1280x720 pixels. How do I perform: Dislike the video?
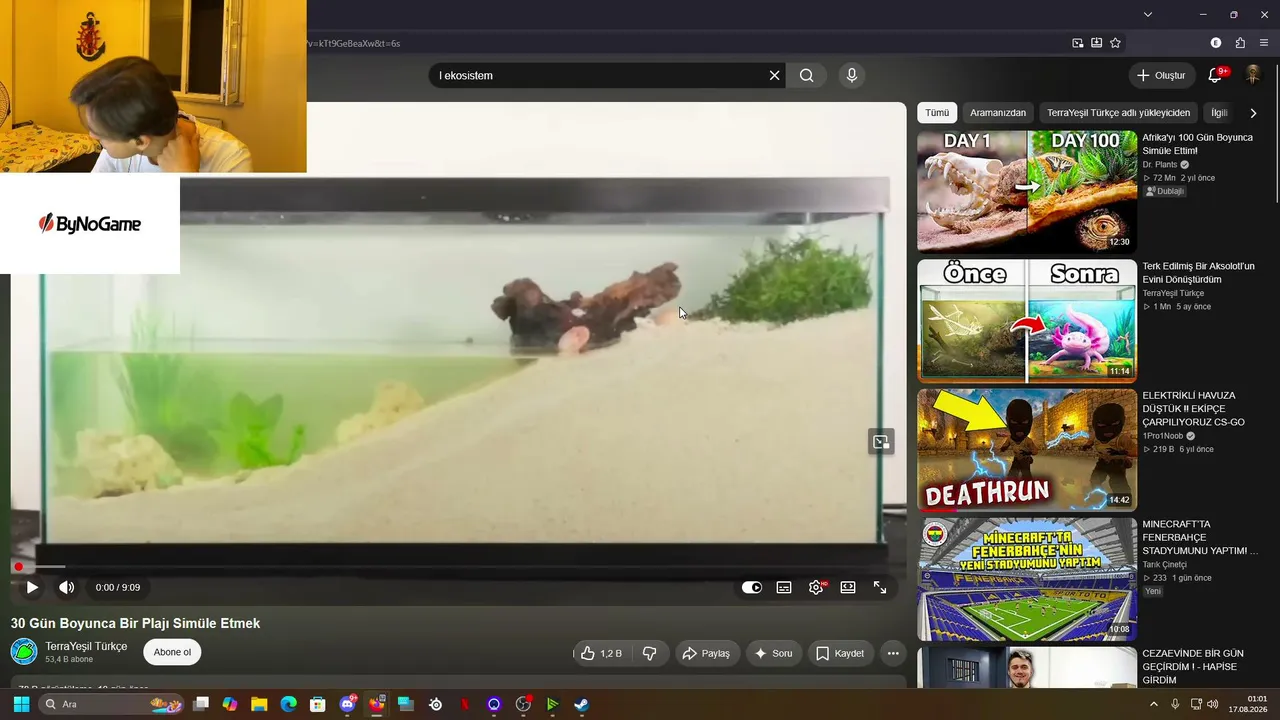649,653
